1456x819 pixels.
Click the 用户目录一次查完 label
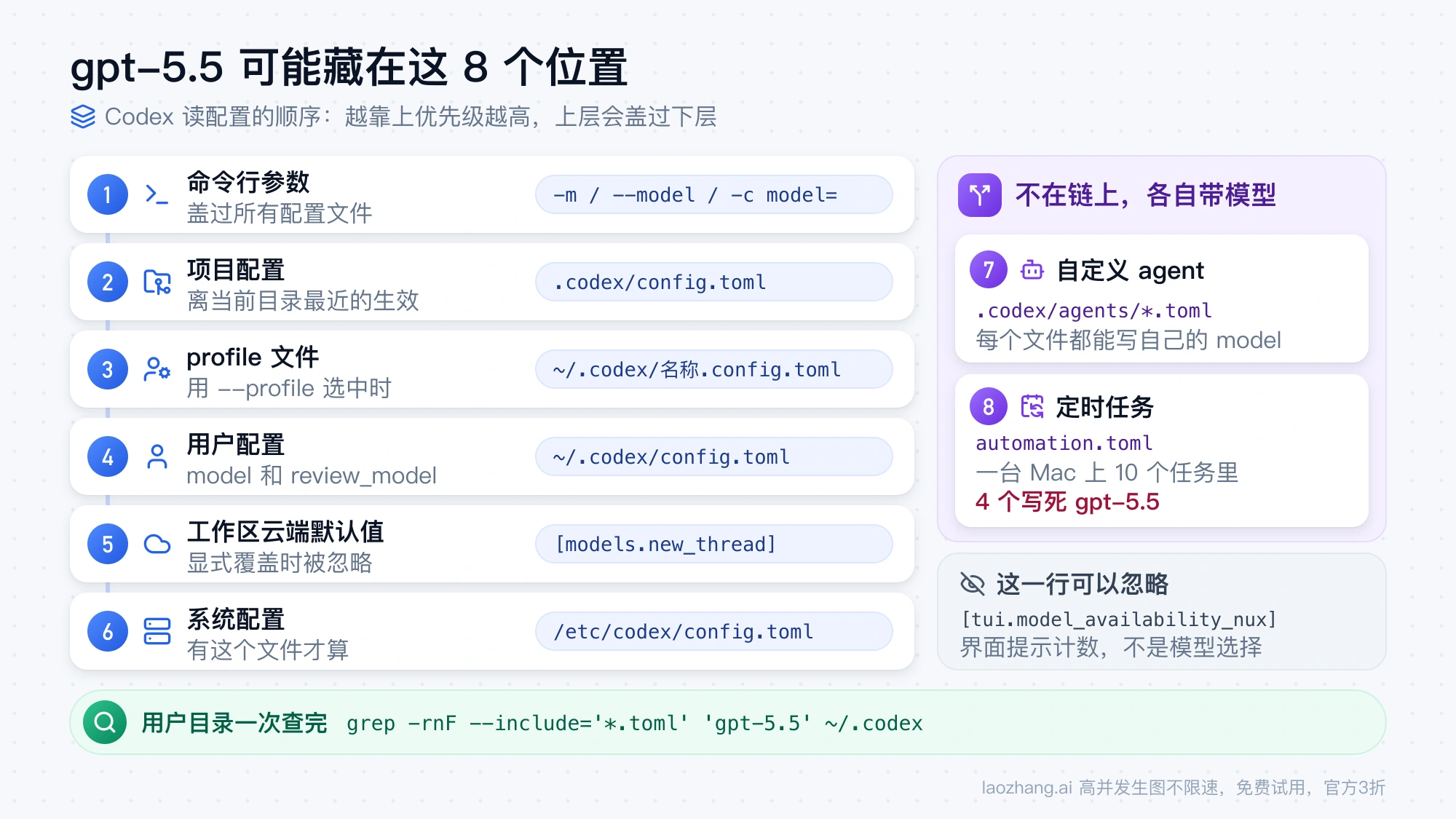(x=234, y=723)
